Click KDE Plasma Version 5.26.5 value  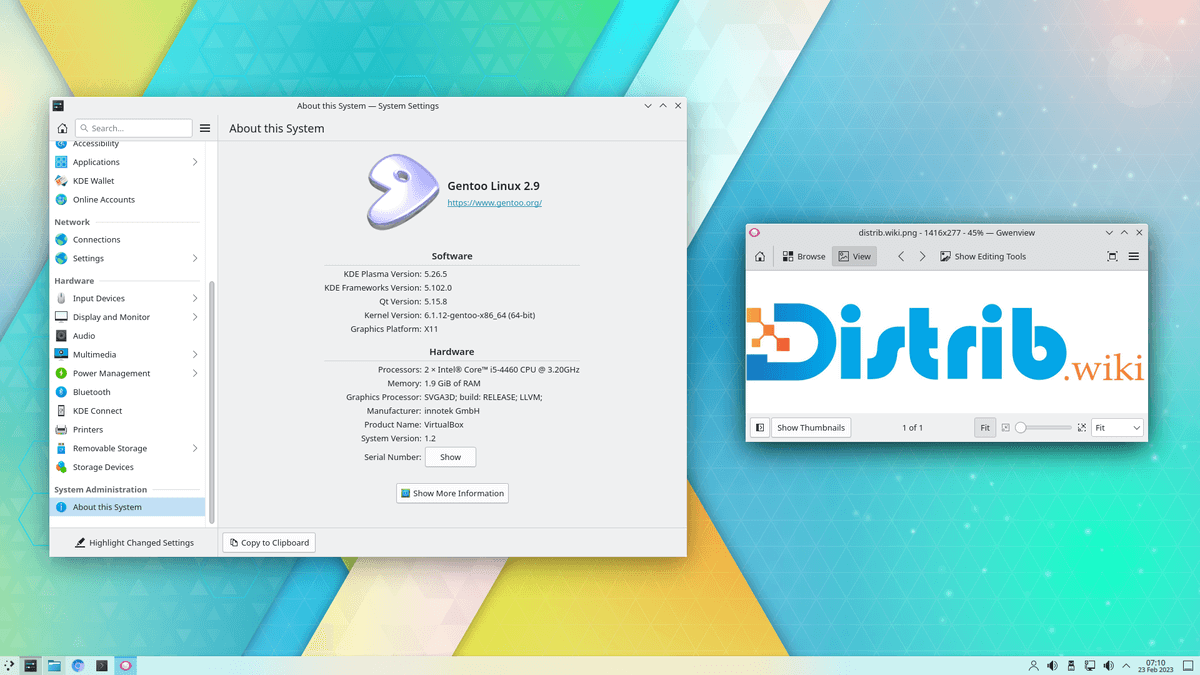(x=436, y=273)
